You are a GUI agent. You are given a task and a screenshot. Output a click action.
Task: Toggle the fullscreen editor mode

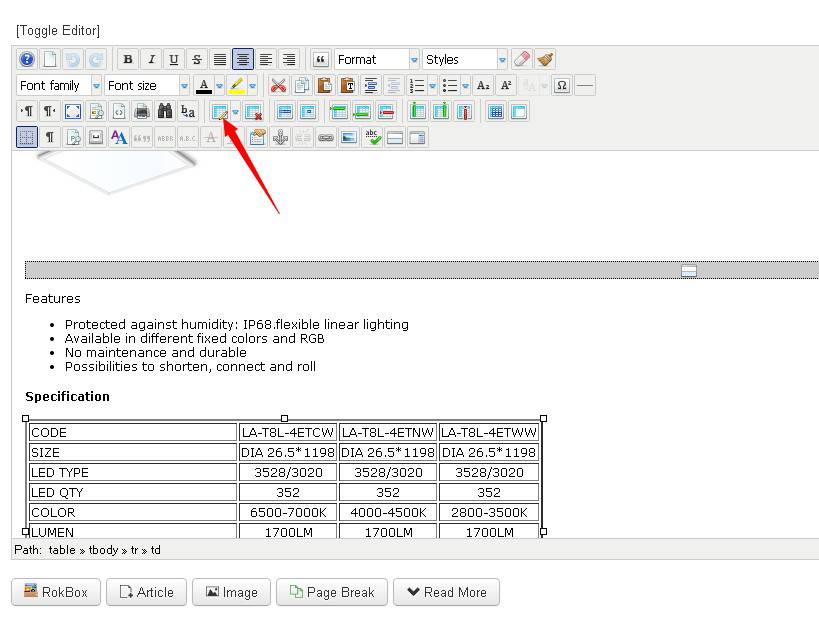(x=73, y=112)
